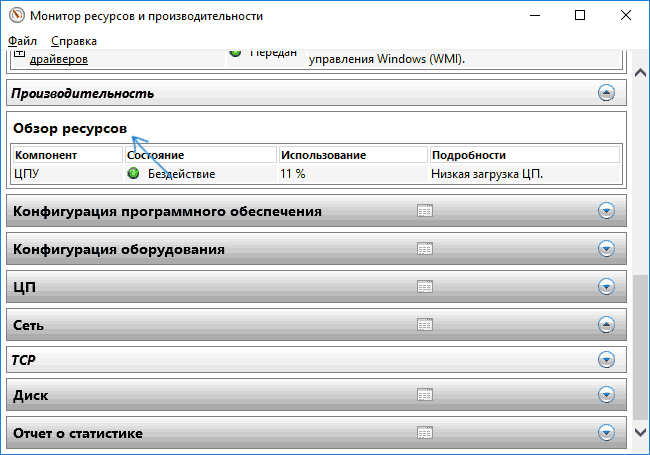The height and width of the screenshot is (455, 650).
Task: Click the Компонент column header
Action: click(x=68, y=155)
